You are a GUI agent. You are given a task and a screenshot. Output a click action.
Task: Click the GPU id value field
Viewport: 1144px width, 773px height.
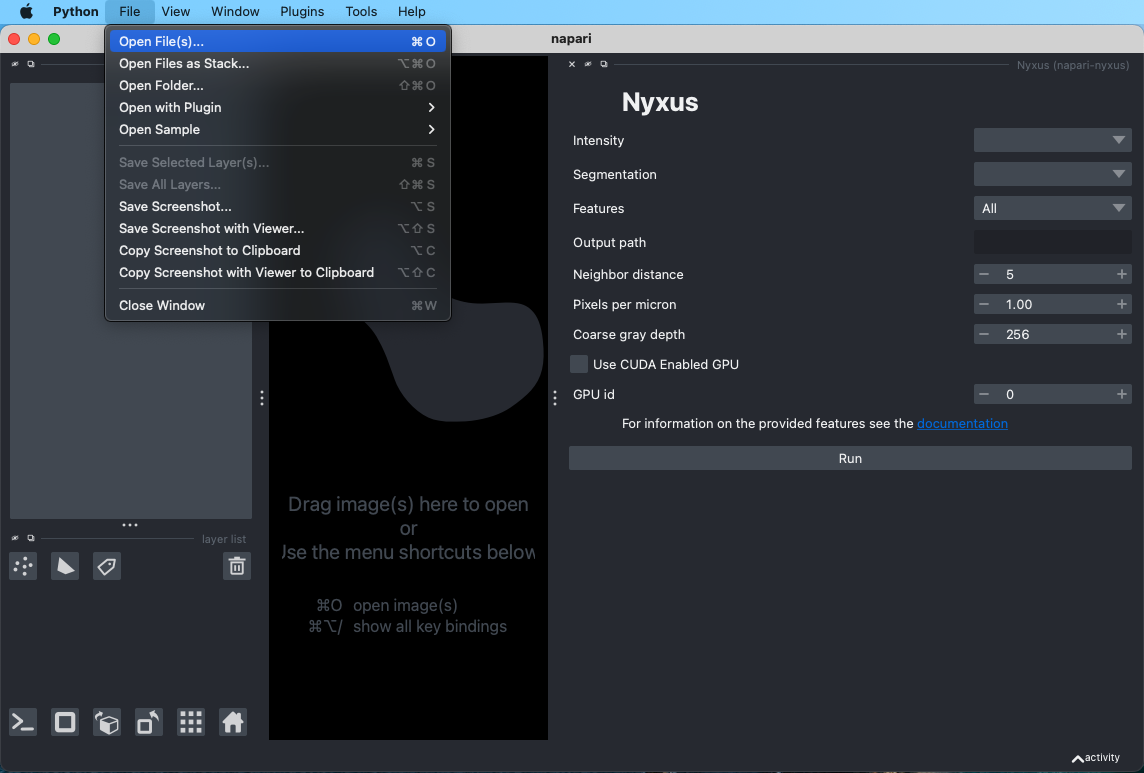coord(1052,394)
